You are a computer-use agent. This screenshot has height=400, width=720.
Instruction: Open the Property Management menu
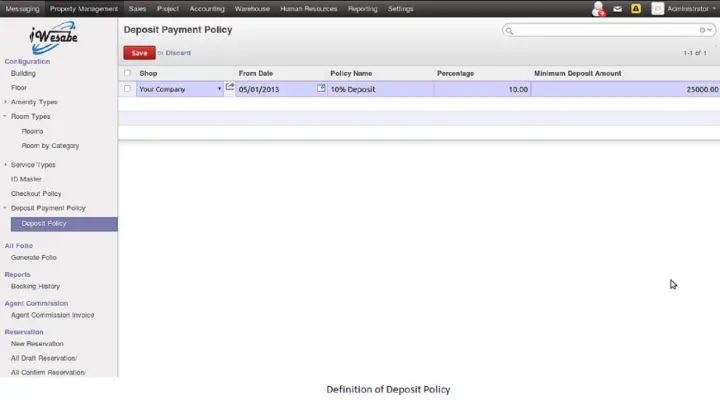pyautogui.click(x=84, y=8)
